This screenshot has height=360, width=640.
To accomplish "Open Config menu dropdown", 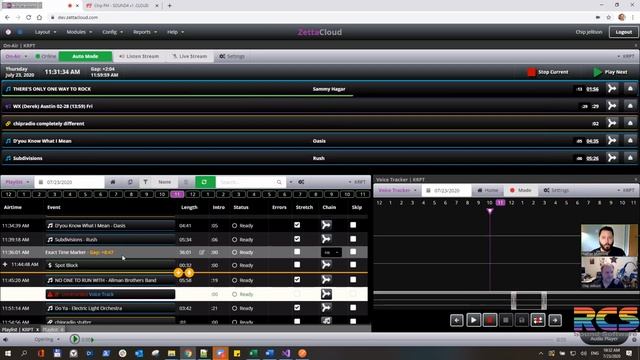I will pos(112,32).
